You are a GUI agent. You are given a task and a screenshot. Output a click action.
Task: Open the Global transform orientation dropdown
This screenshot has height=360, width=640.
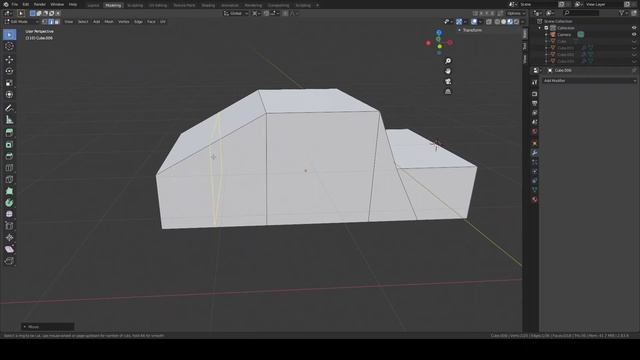click(236, 13)
